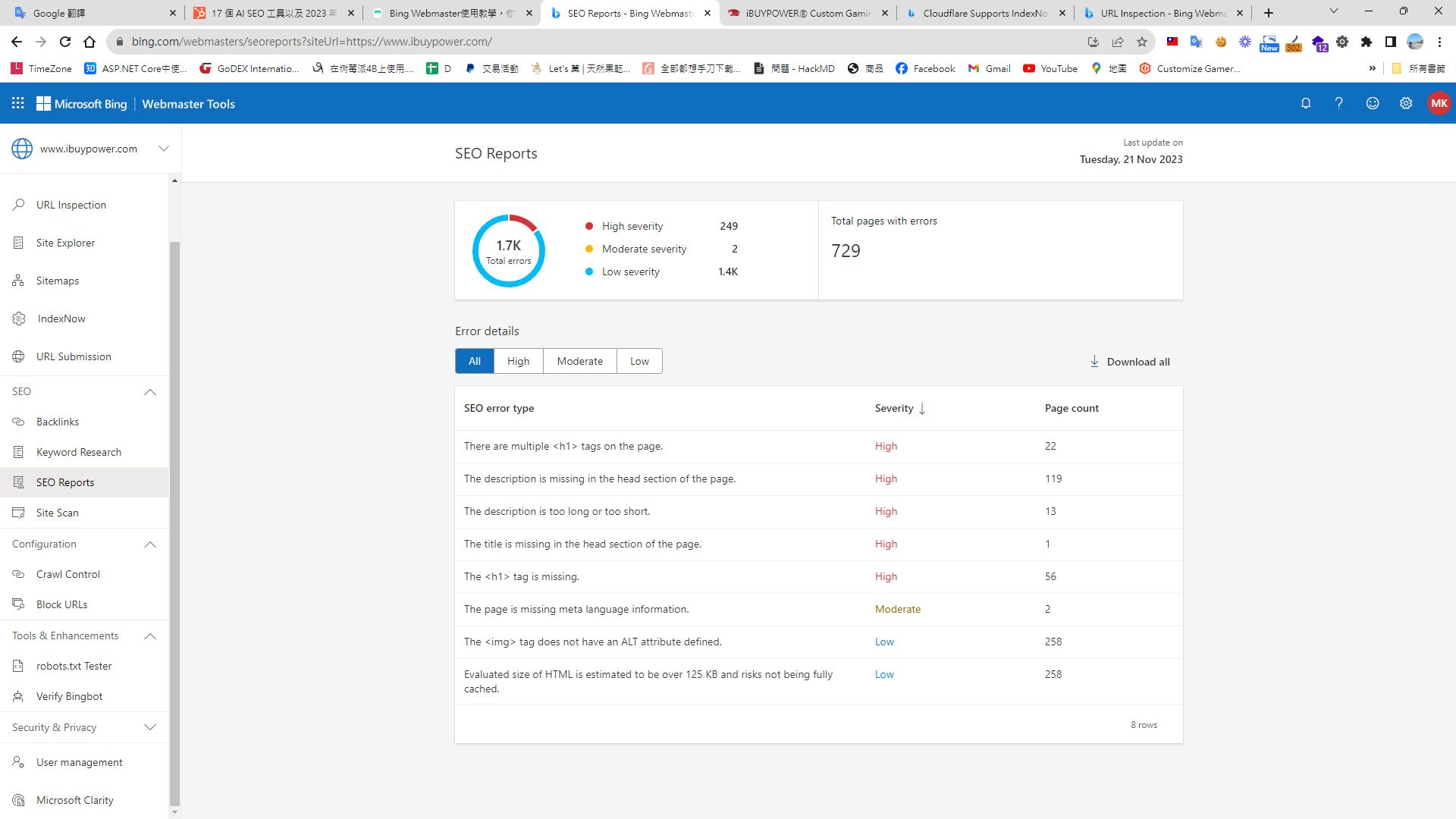Switch to the URL Inspection browser tab

point(1162,13)
